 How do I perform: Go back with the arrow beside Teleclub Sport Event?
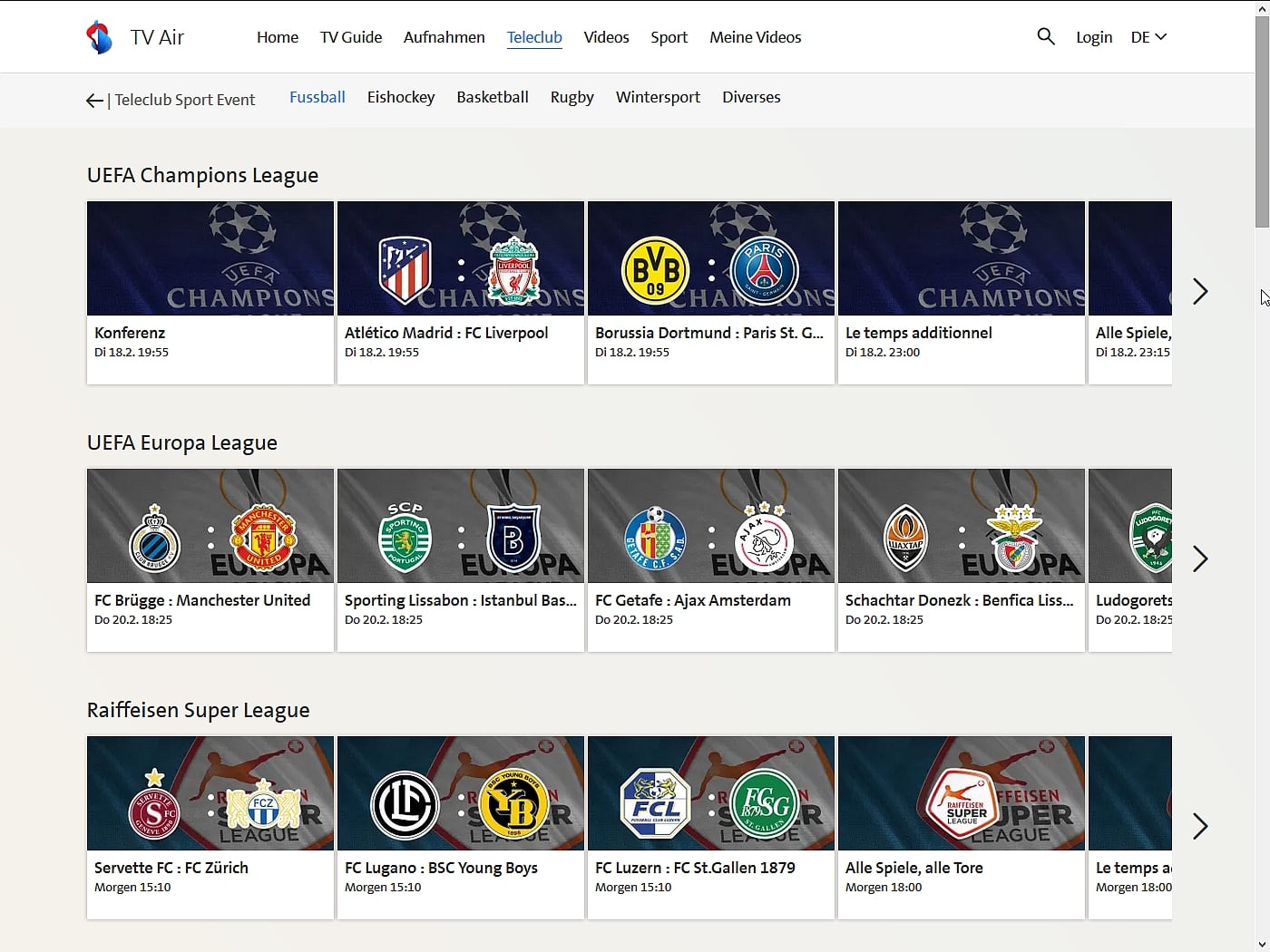point(94,100)
